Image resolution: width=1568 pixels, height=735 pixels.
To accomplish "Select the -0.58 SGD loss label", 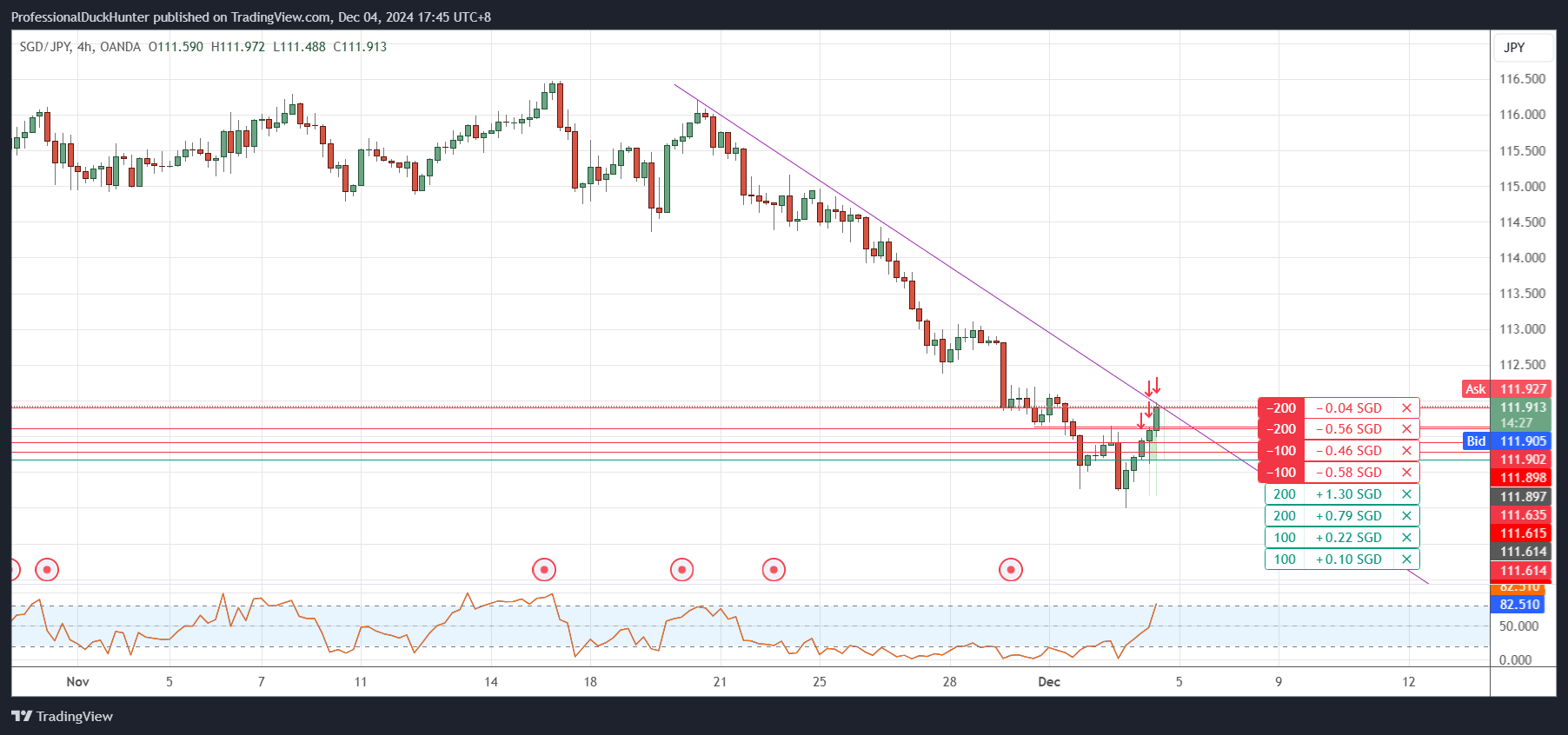I will tap(1349, 473).
